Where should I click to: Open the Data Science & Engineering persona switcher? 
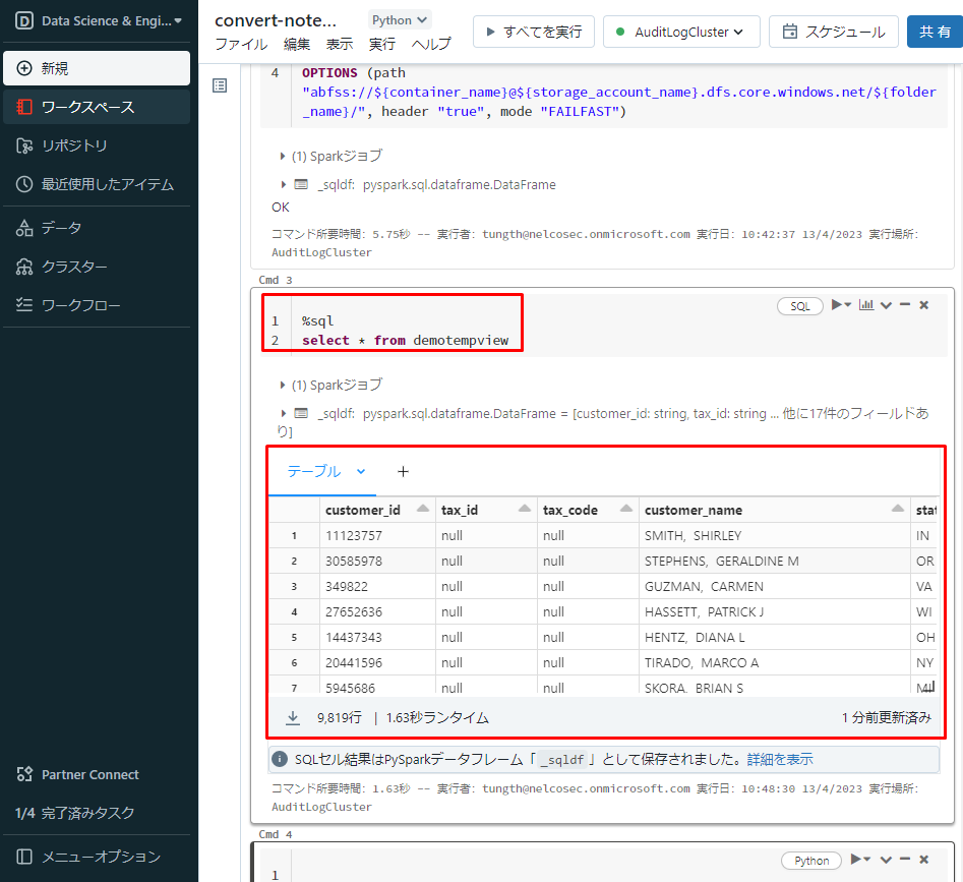pos(100,21)
